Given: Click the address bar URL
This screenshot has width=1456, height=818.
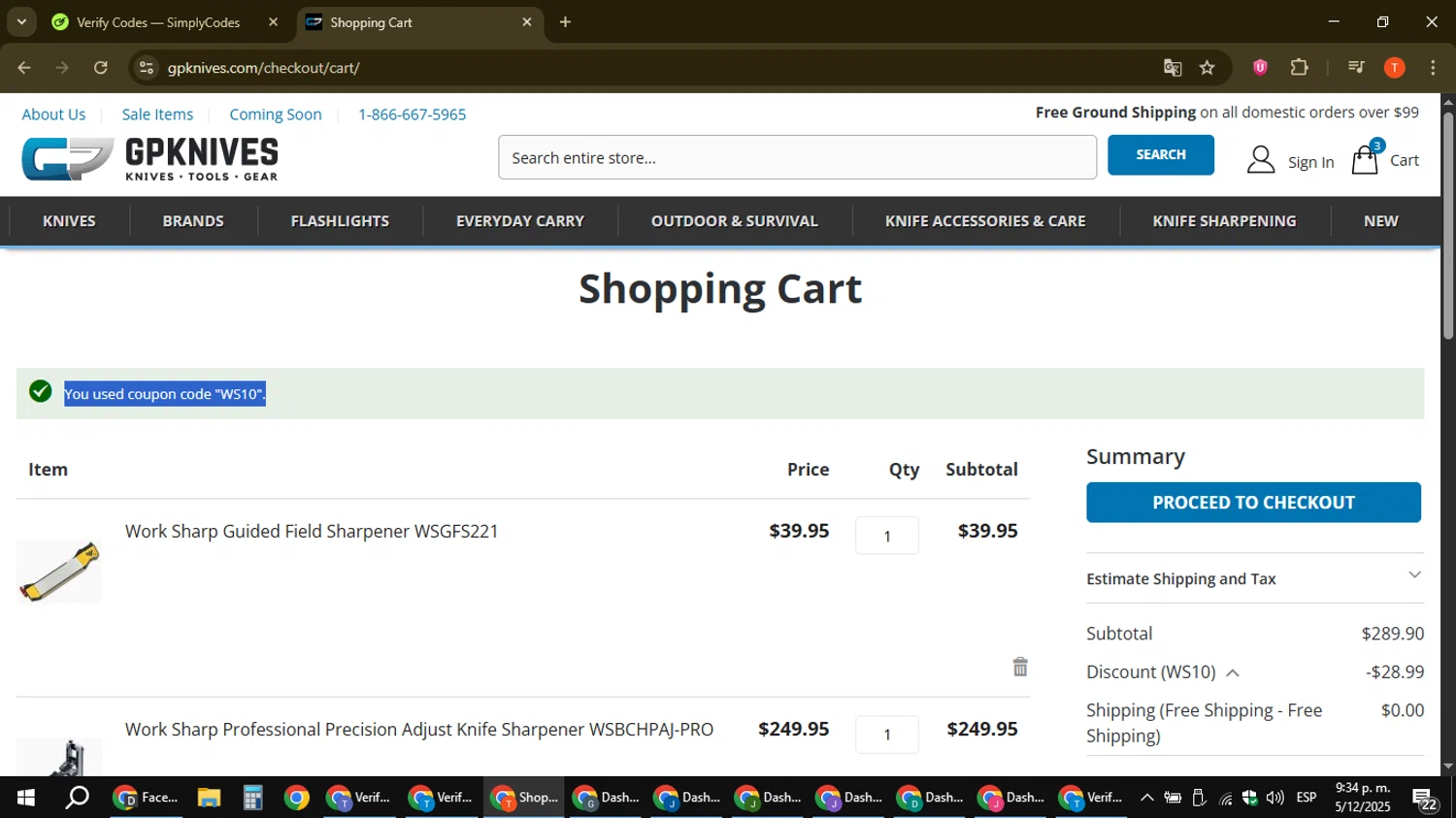Looking at the screenshot, I should click(x=263, y=67).
